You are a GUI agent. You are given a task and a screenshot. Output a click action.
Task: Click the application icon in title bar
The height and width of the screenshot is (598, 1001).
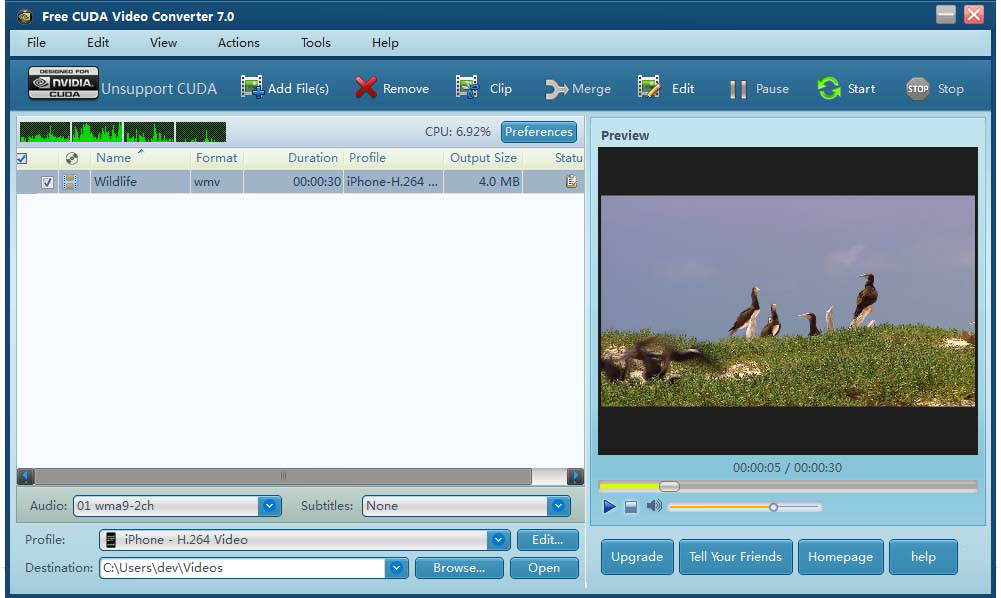[x=25, y=16]
